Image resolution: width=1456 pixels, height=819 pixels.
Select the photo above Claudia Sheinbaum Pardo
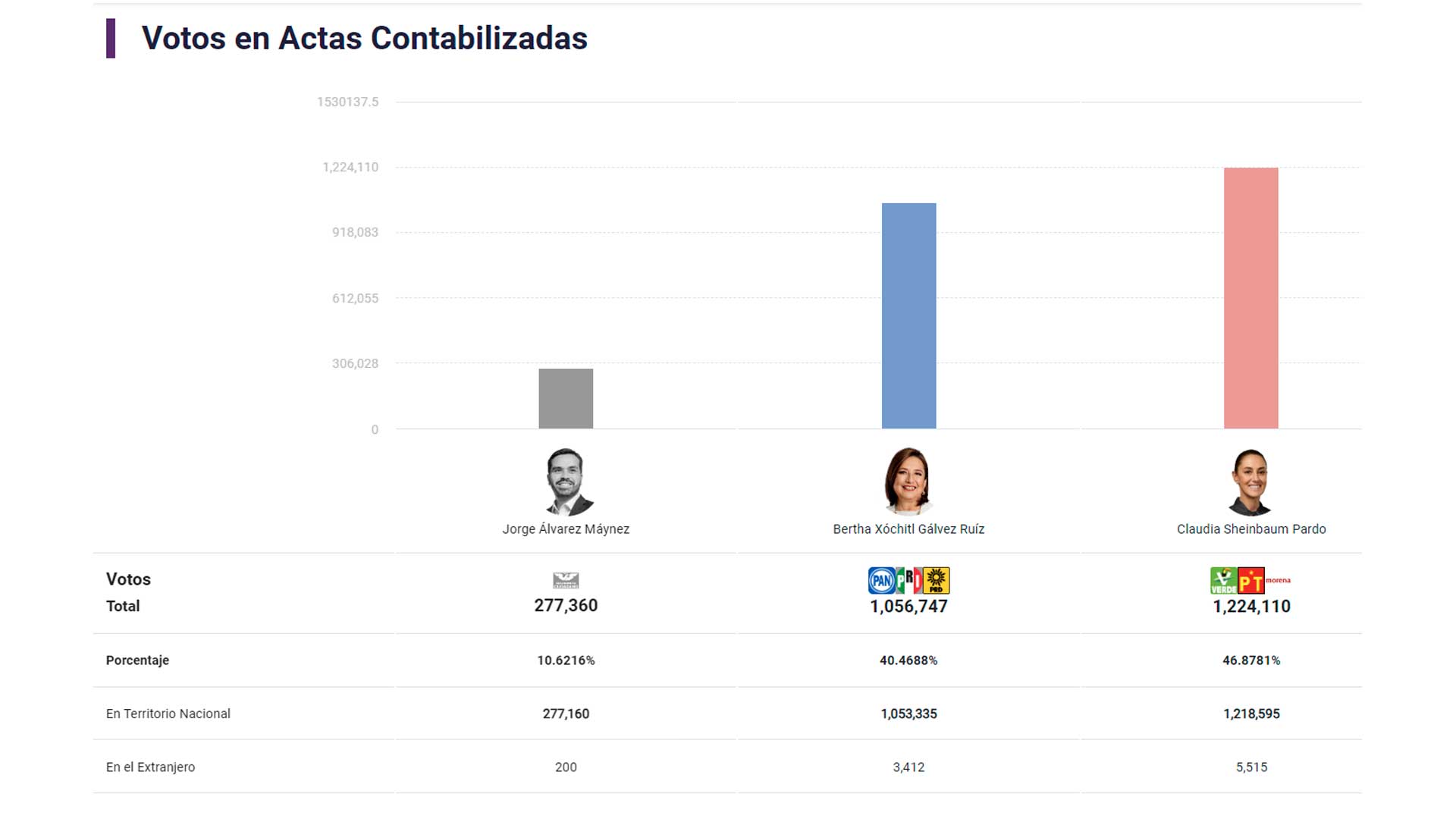pyautogui.click(x=1250, y=482)
